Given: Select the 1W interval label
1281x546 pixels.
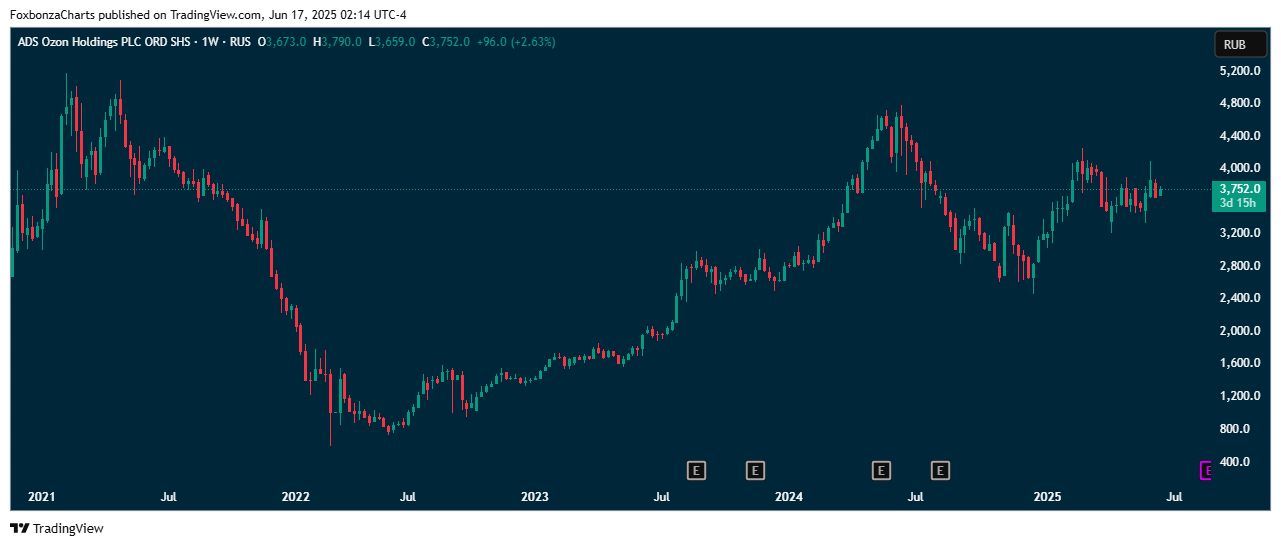Looking at the screenshot, I should tap(211, 43).
